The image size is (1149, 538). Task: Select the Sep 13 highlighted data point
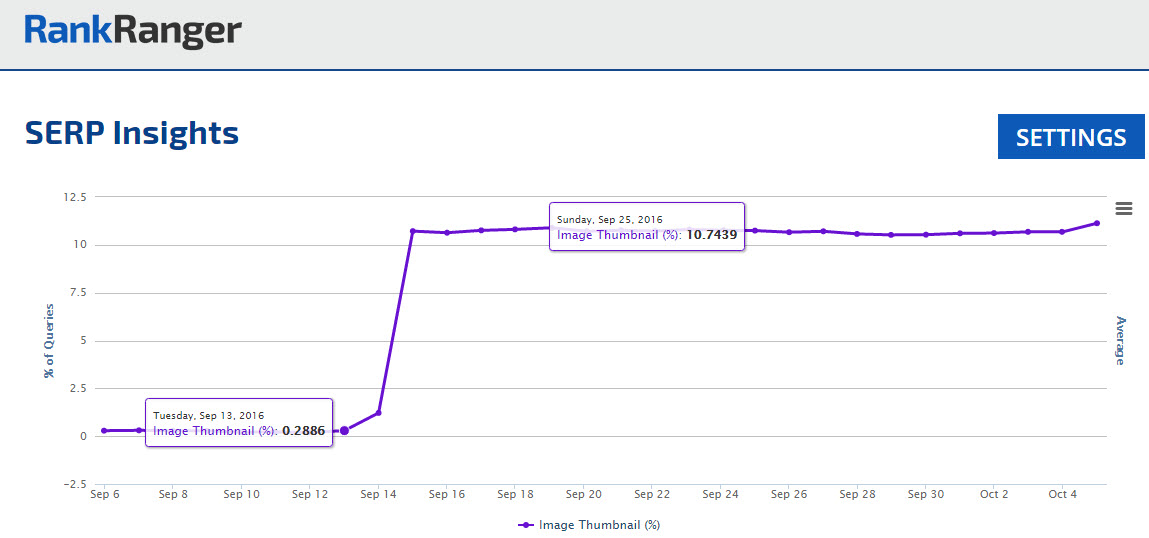tap(344, 430)
